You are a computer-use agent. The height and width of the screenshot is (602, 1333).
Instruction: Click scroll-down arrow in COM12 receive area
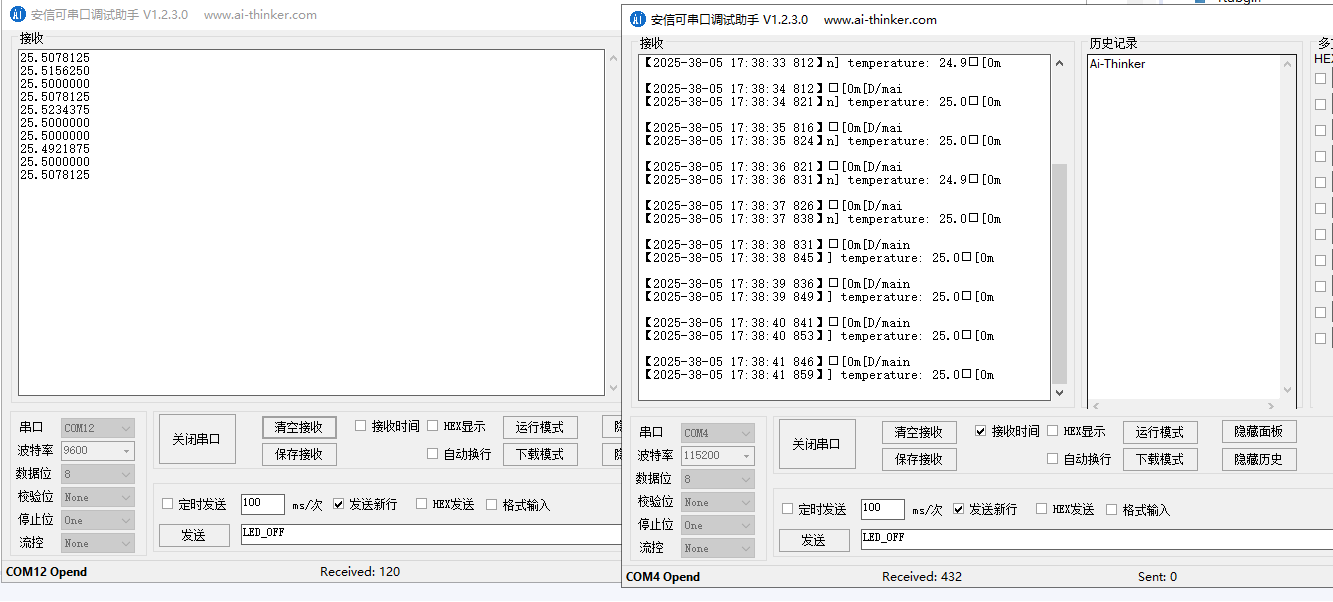pyautogui.click(x=613, y=387)
